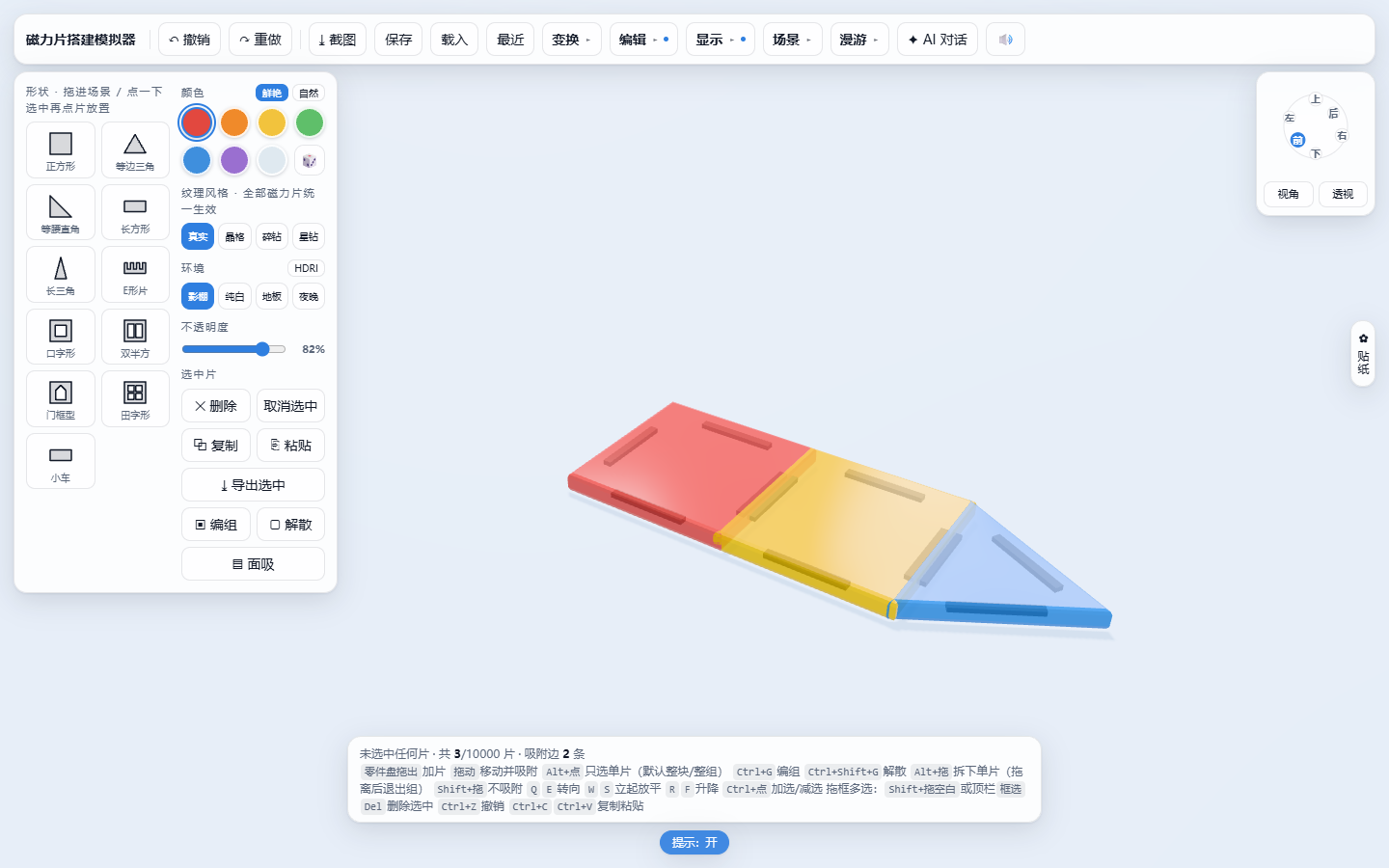Open the 编辑 dropdown menu
The width and height of the screenshot is (1389, 868).
click(643, 40)
